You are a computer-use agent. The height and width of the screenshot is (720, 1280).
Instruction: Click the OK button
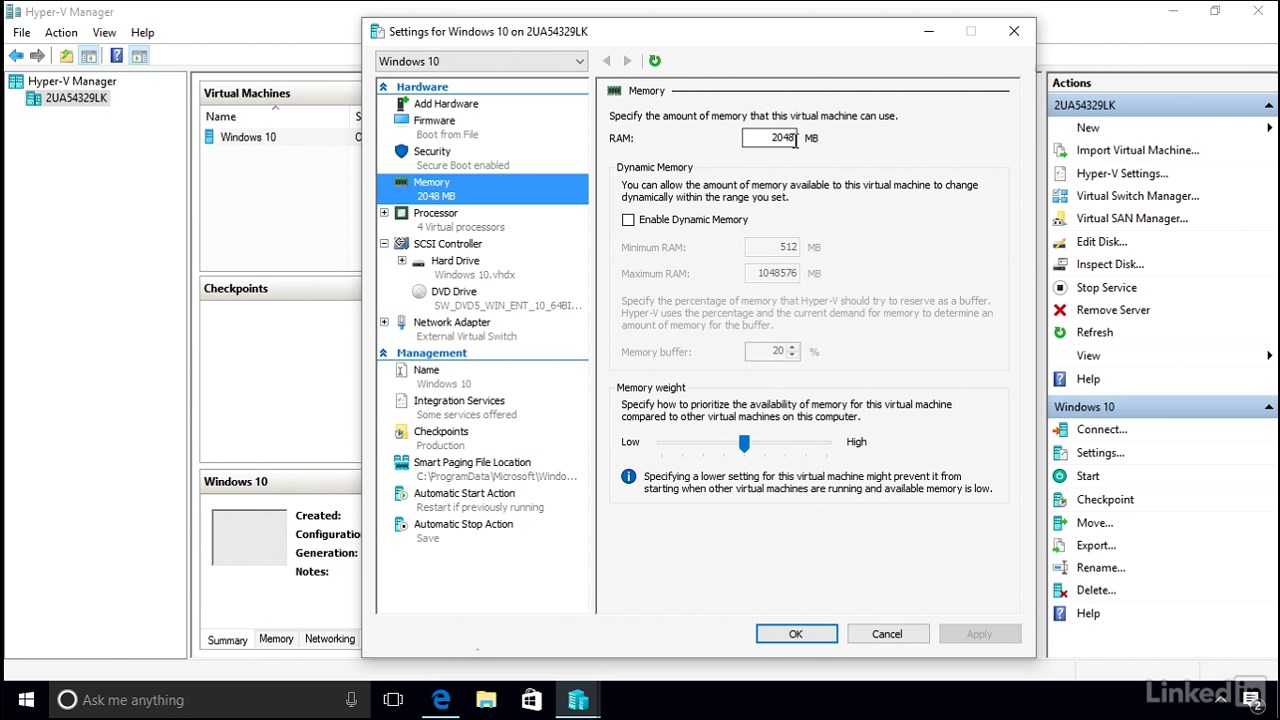796,635
